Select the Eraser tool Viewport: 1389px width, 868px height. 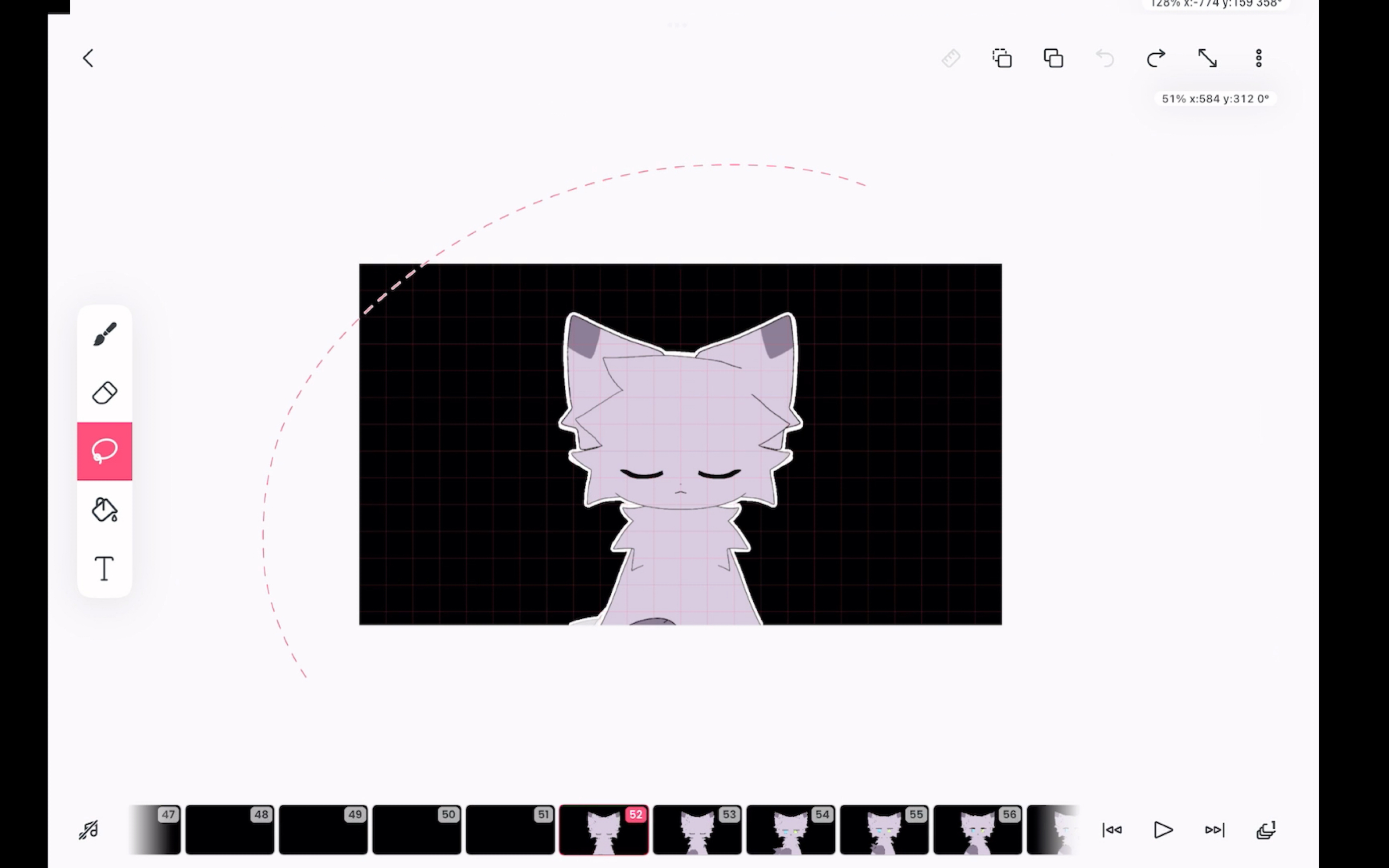point(105,393)
